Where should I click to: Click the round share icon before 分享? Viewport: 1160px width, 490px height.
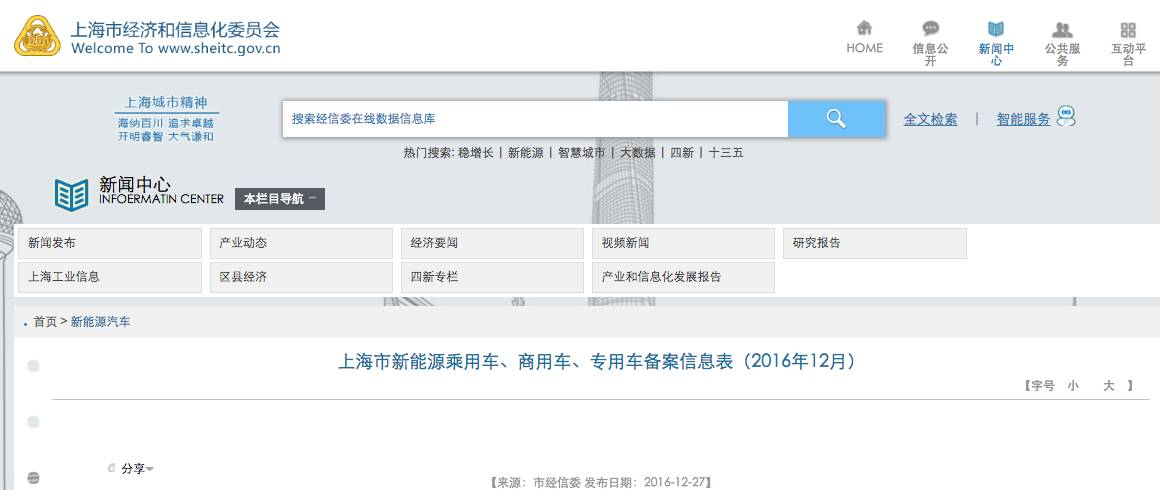pos(112,468)
